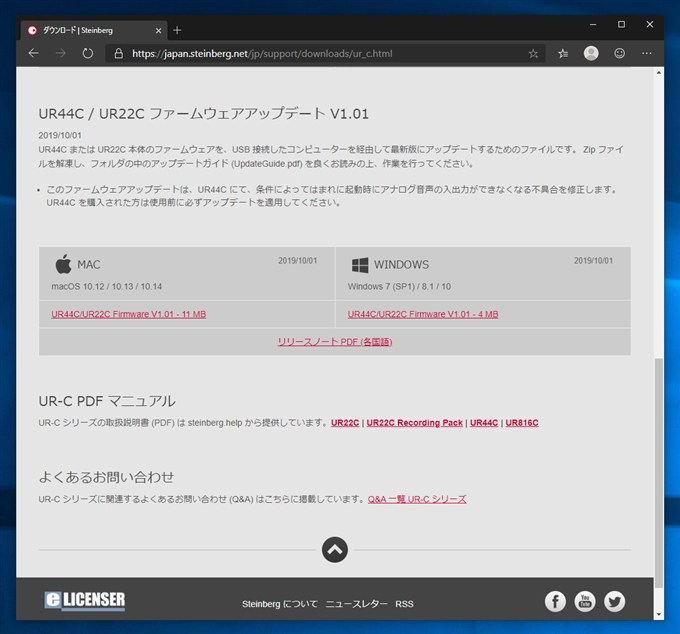Click the lock icon in the address bar
The image size is (680, 634).
tap(118, 53)
